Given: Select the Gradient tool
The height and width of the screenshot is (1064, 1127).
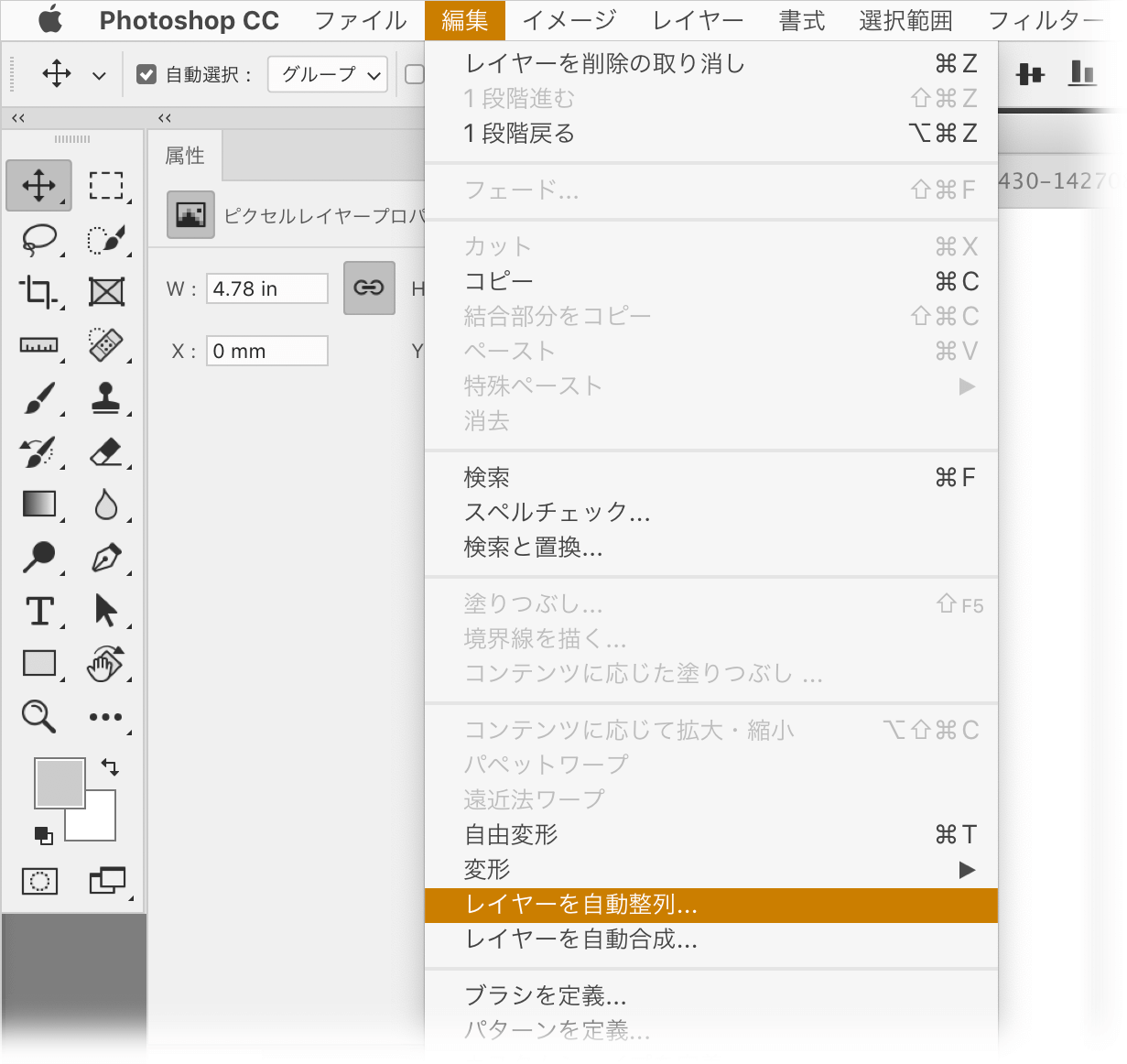Looking at the screenshot, I should (39, 505).
